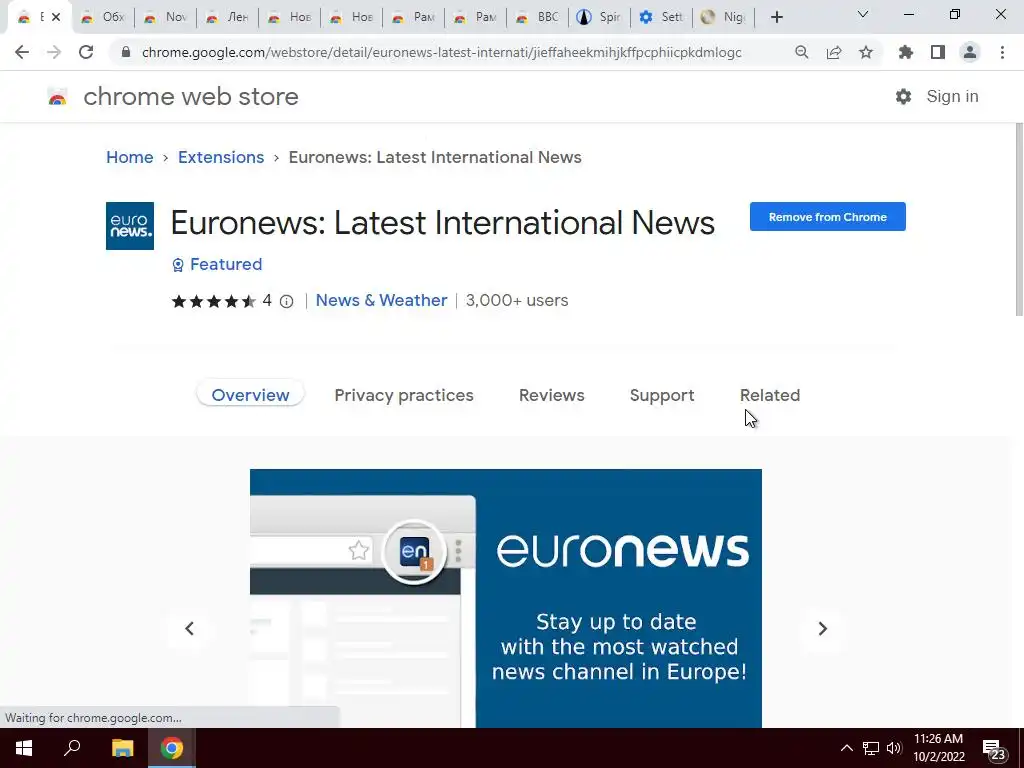Open the zoom magnifier in address bar

801,52
